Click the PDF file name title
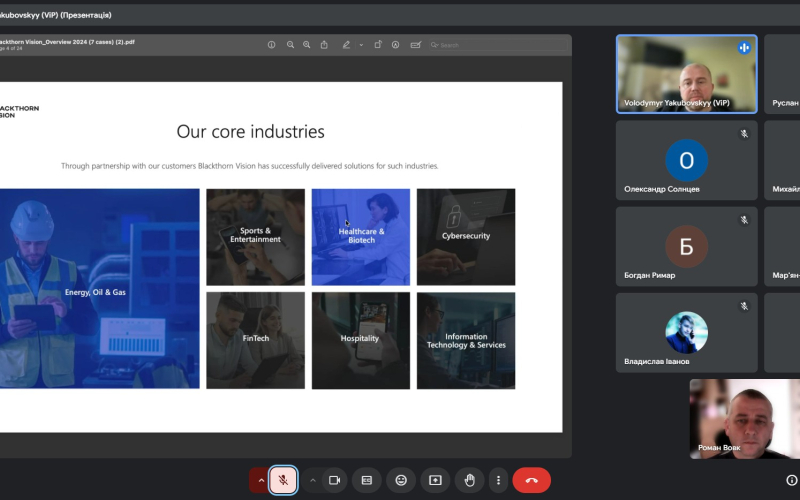This screenshot has width=800, height=500. (x=67, y=42)
